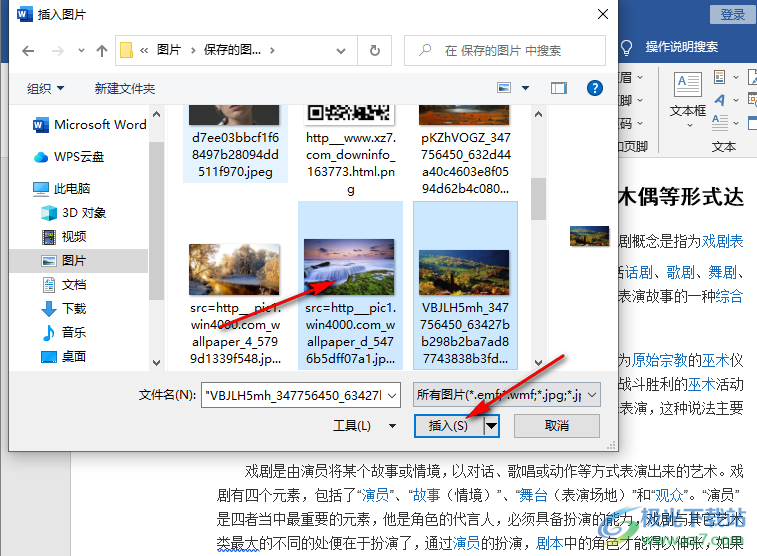Click the 戏剧表 link in the document
This screenshot has width=757, height=556.
coord(722,241)
